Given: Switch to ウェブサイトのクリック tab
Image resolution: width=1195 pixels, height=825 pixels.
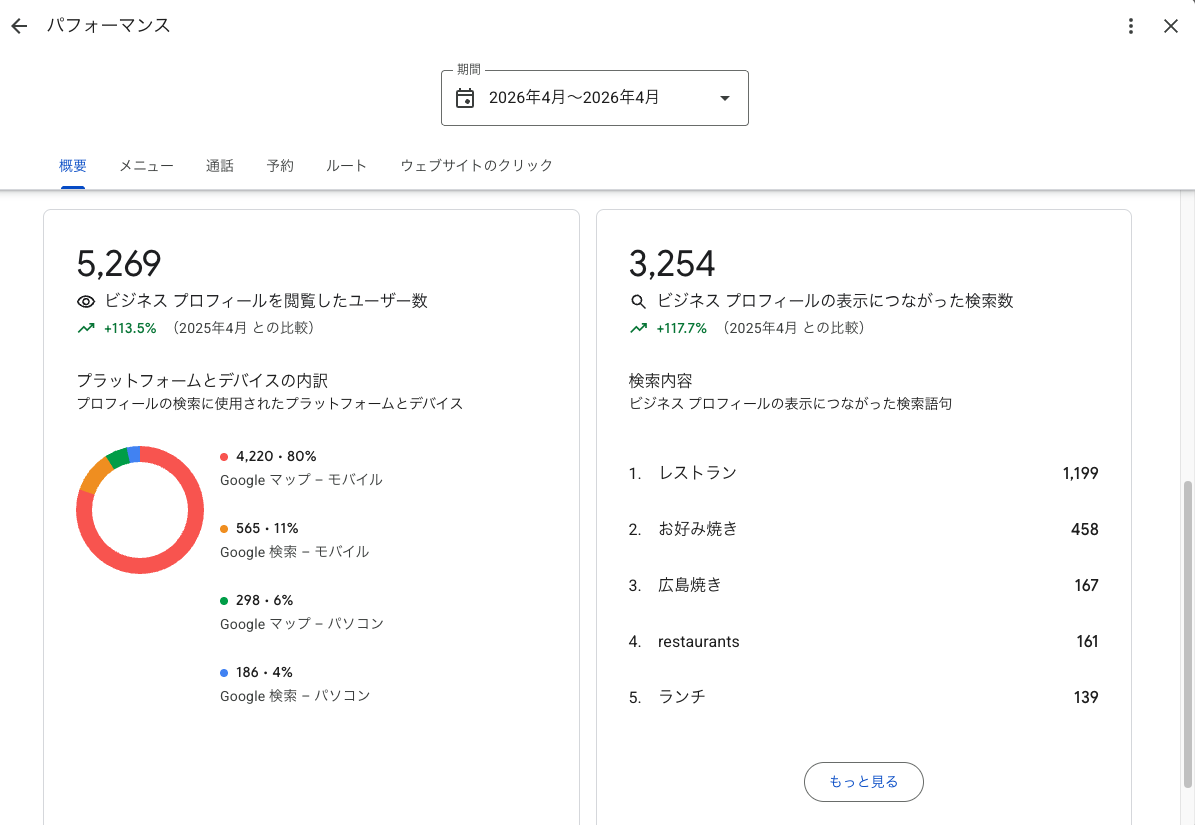Looking at the screenshot, I should click(476, 165).
